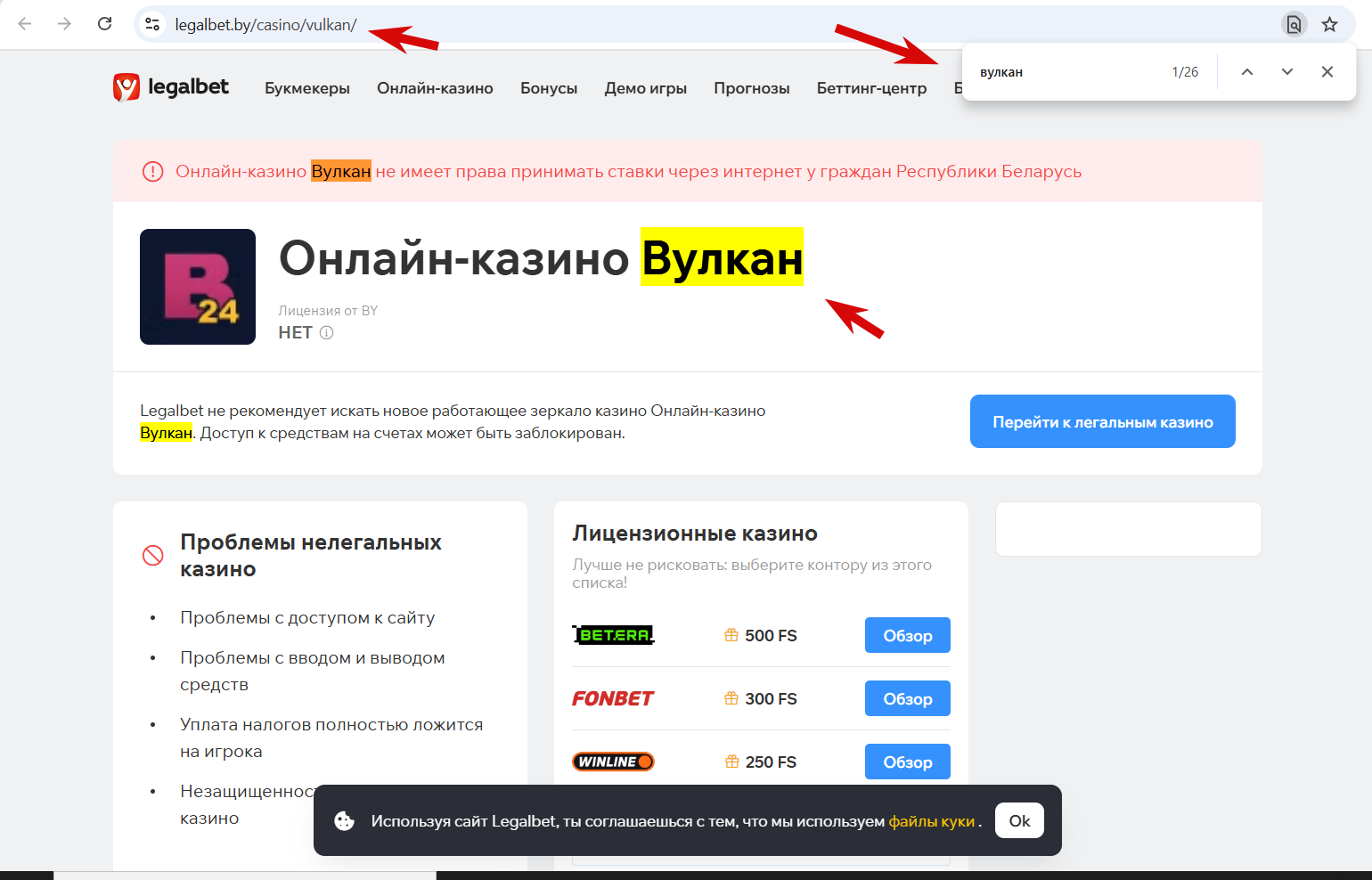Open the Онлайн-казино menu
The height and width of the screenshot is (880, 1372).
point(435,88)
